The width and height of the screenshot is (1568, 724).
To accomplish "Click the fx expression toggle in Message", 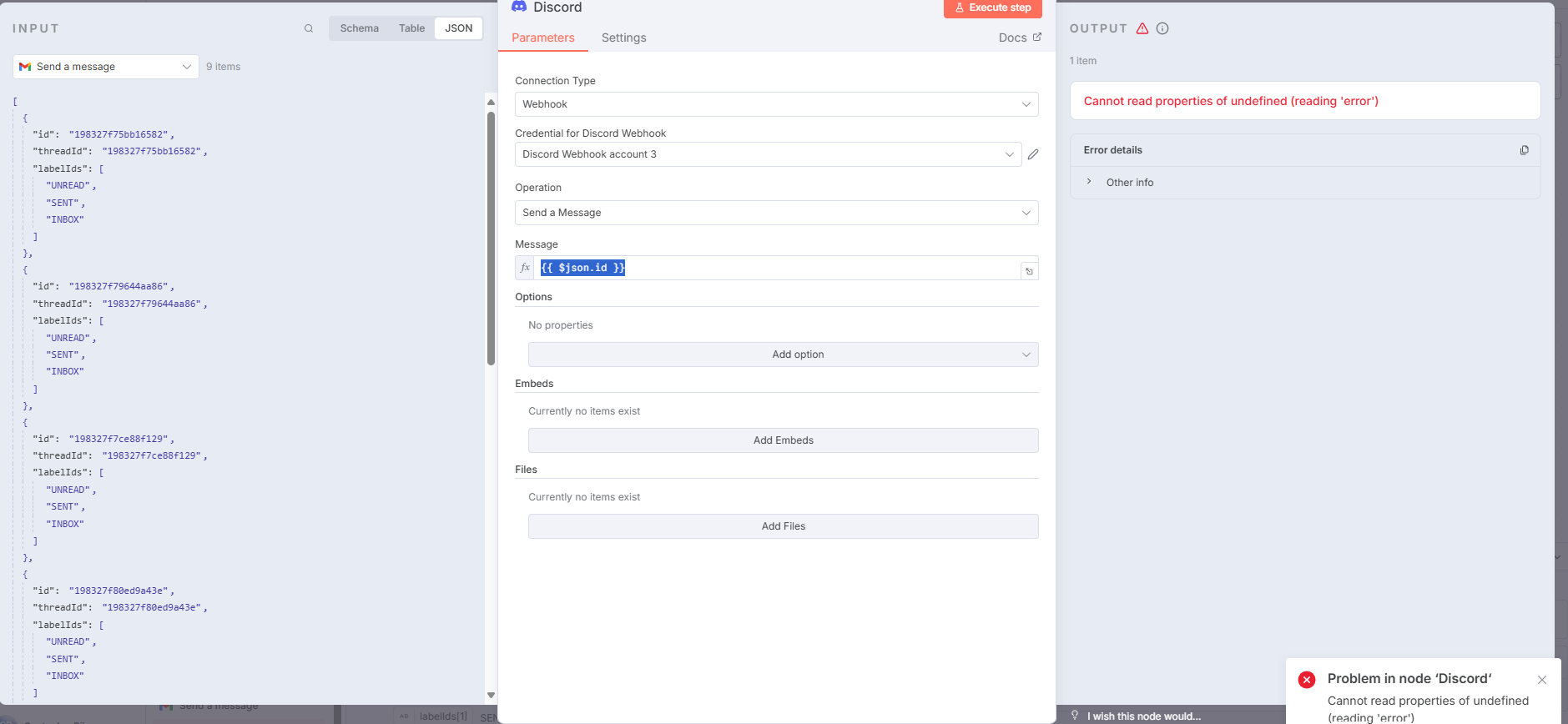I will tap(525, 268).
